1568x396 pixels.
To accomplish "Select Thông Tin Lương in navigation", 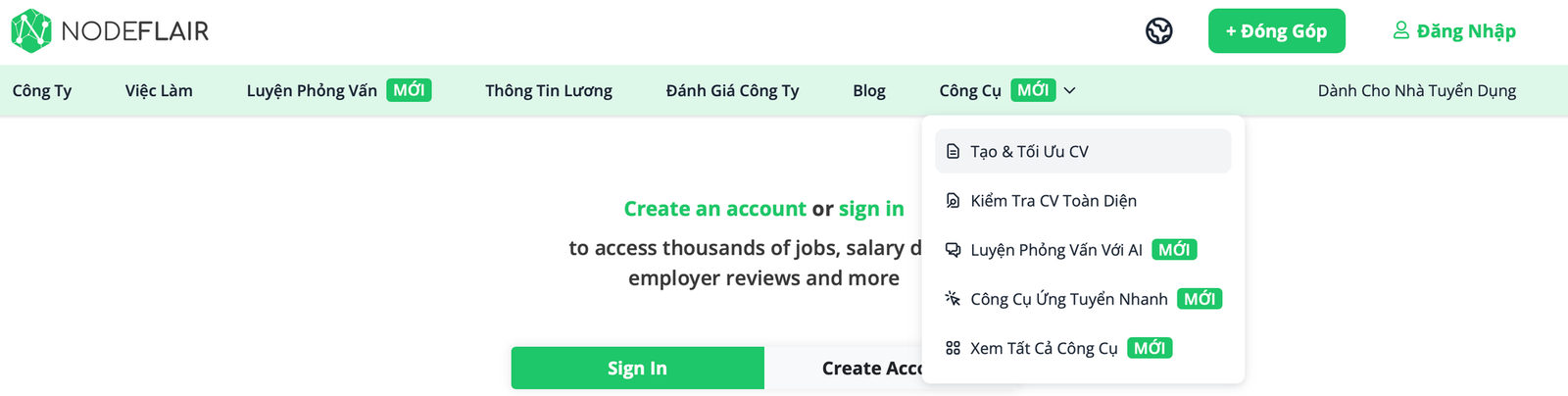I will [x=549, y=91].
